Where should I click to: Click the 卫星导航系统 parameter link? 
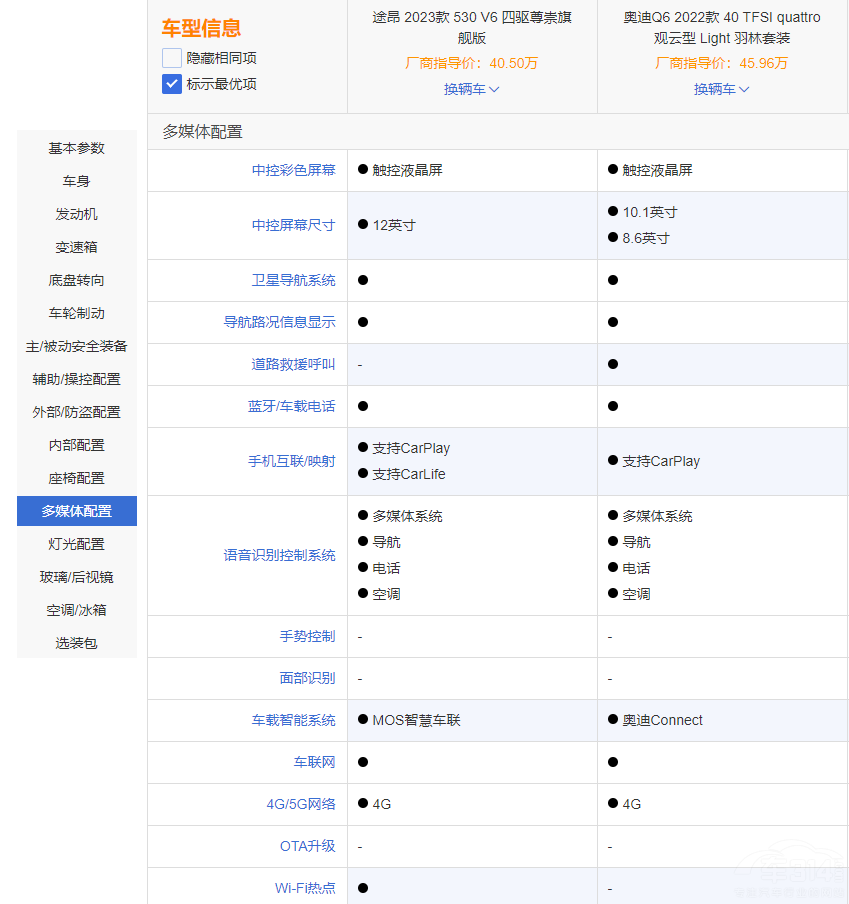[293, 280]
